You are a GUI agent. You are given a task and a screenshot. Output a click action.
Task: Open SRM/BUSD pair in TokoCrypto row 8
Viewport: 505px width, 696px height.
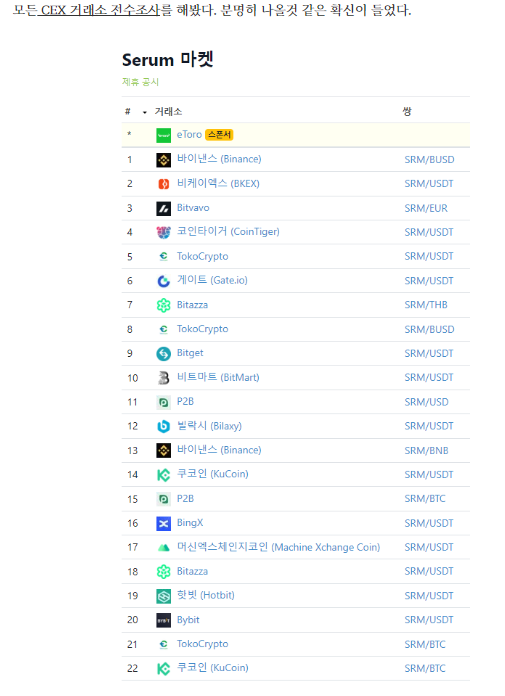[x=429, y=329]
